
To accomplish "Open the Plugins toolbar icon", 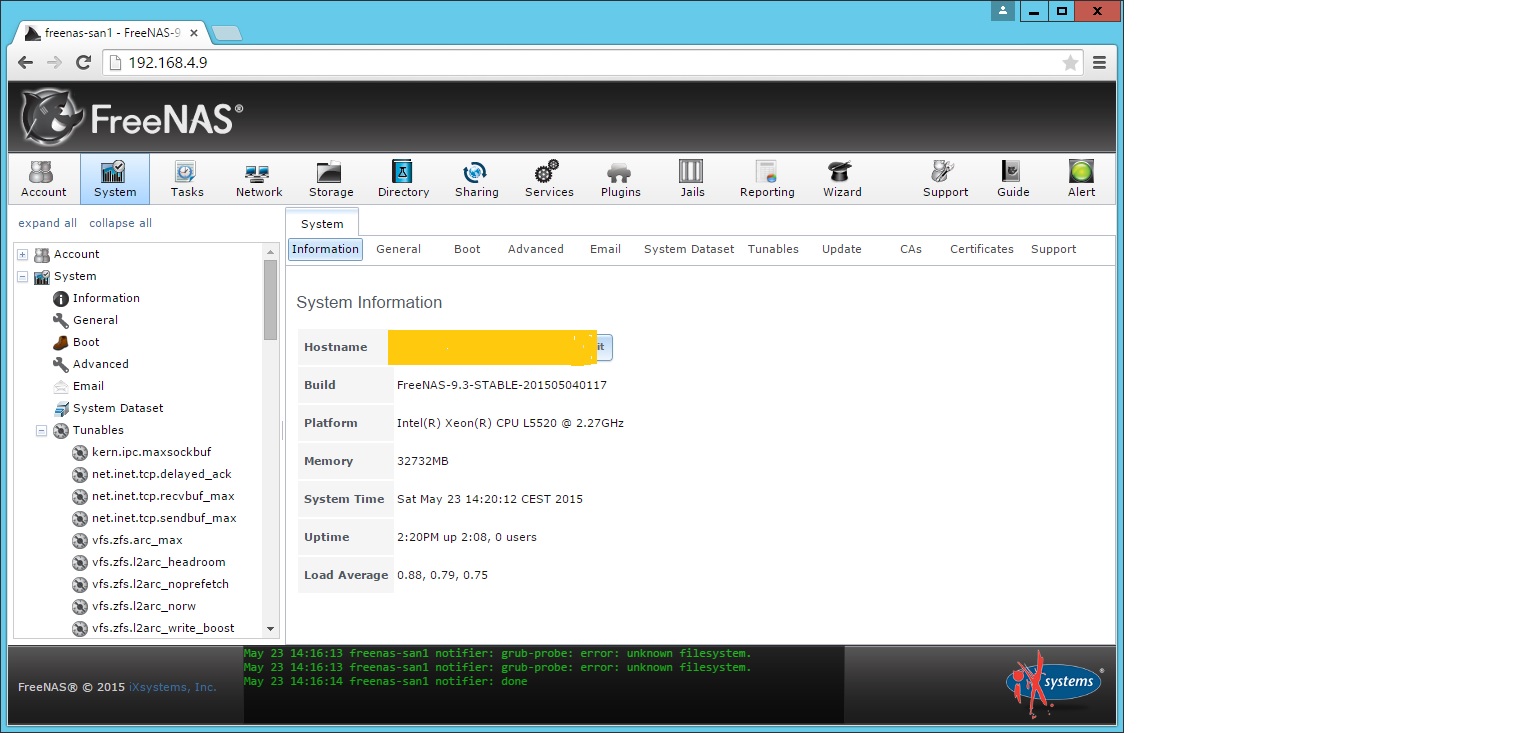I will tap(620, 179).
